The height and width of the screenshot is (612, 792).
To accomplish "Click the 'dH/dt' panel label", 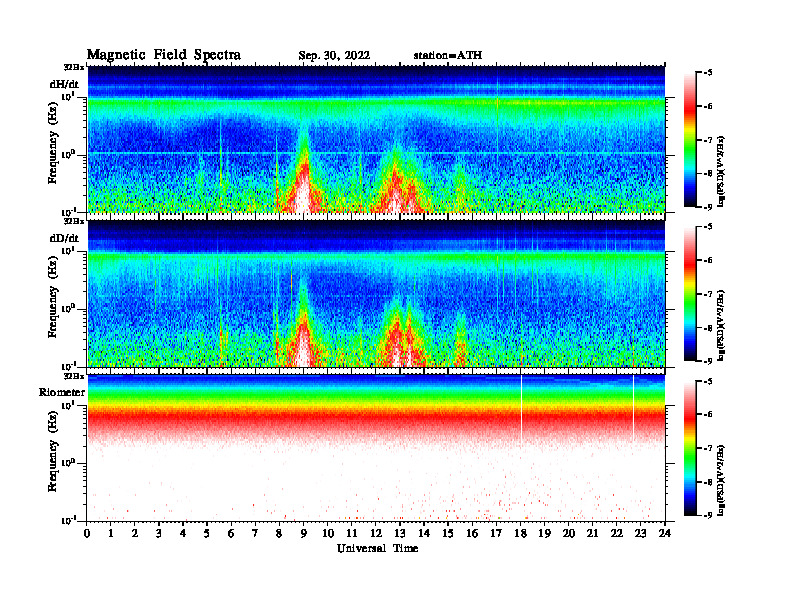I will [x=64, y=84].
